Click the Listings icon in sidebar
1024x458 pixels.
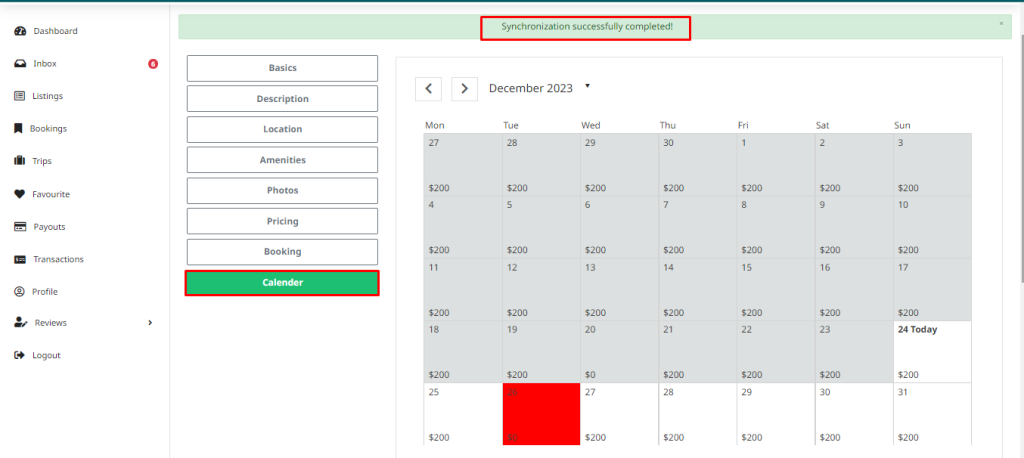(20, 96)
